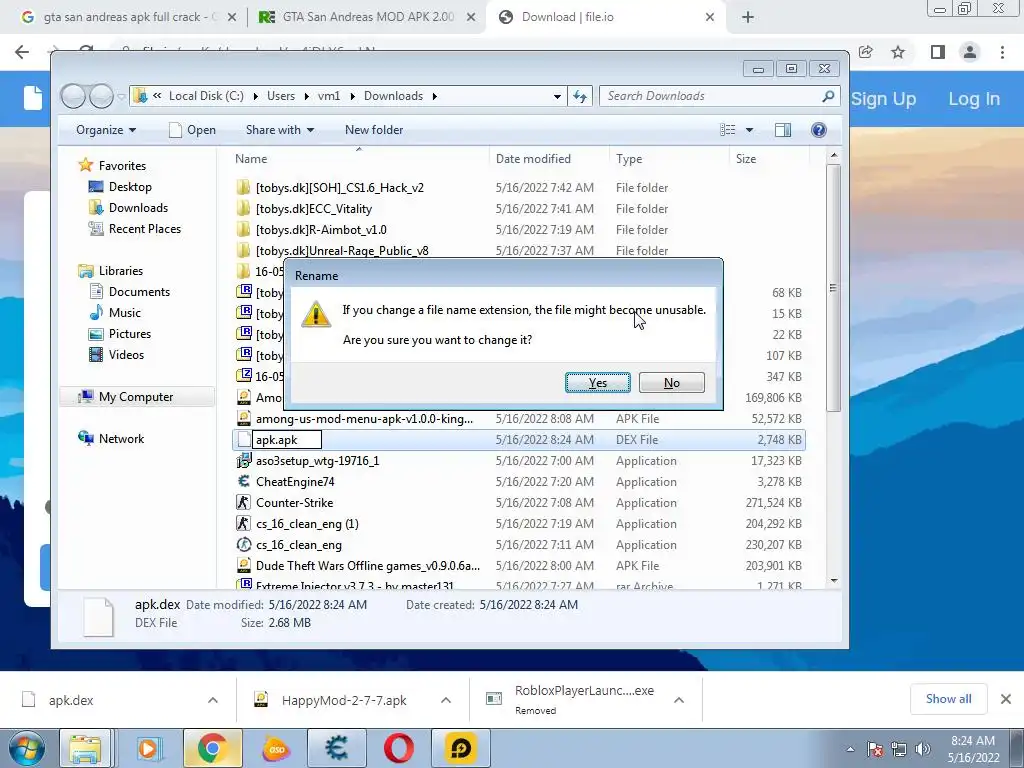Open the change view options dropdown arrow
Image resolution: width=1024 pixels, height=768 pixels.
pyautogui.click(x=749, y=130)
